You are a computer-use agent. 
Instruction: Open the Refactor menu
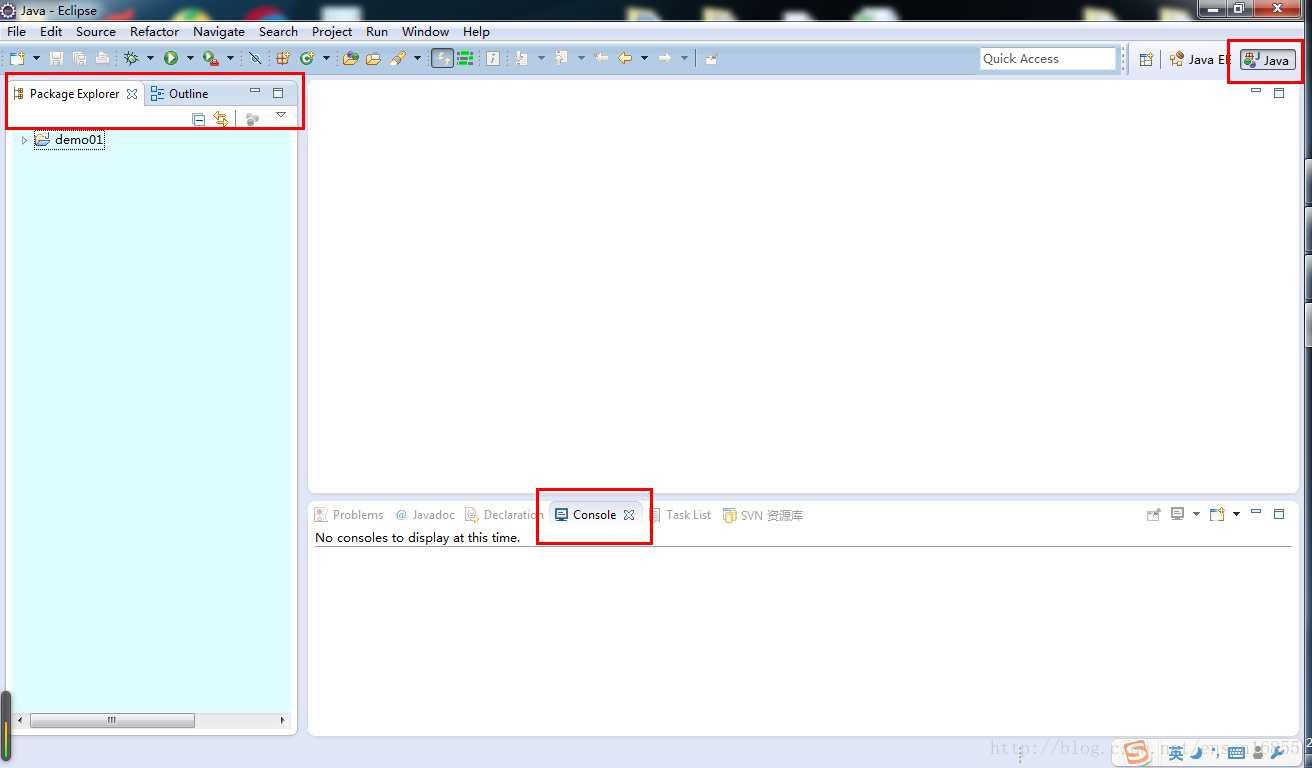click(154, 32)
